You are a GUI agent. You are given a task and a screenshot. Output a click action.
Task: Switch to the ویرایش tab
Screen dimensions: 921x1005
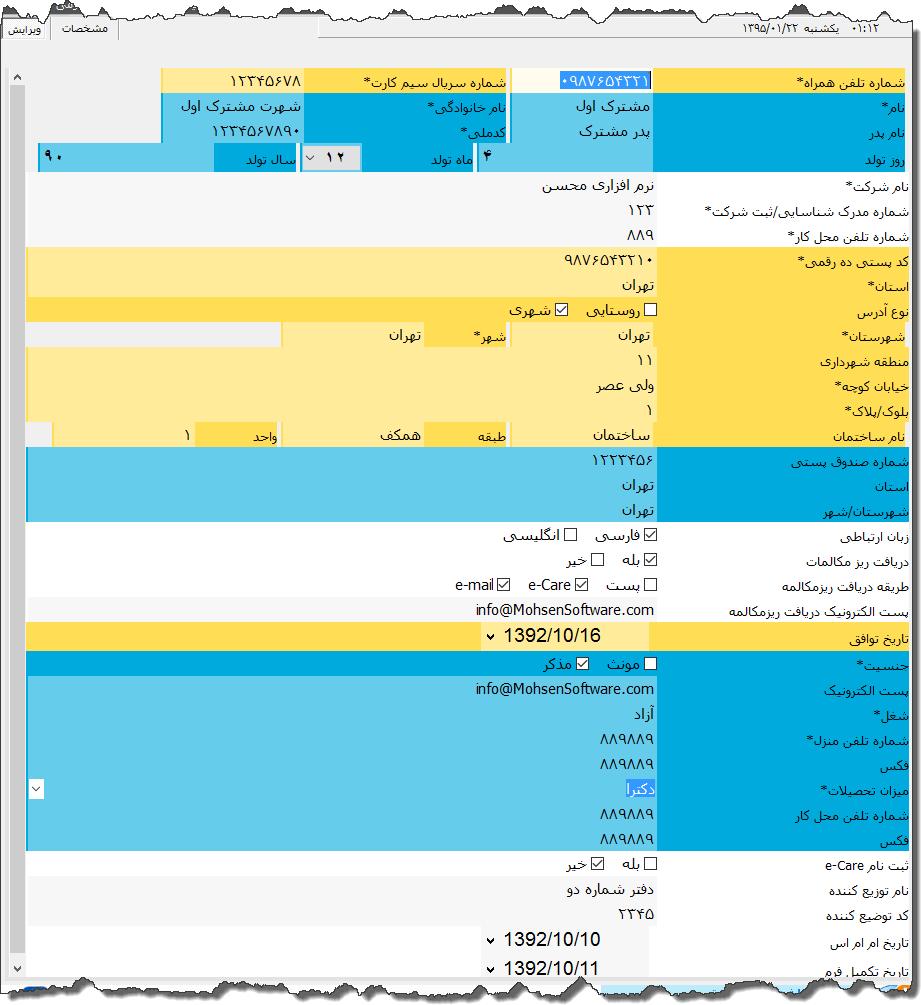(25, 31)
